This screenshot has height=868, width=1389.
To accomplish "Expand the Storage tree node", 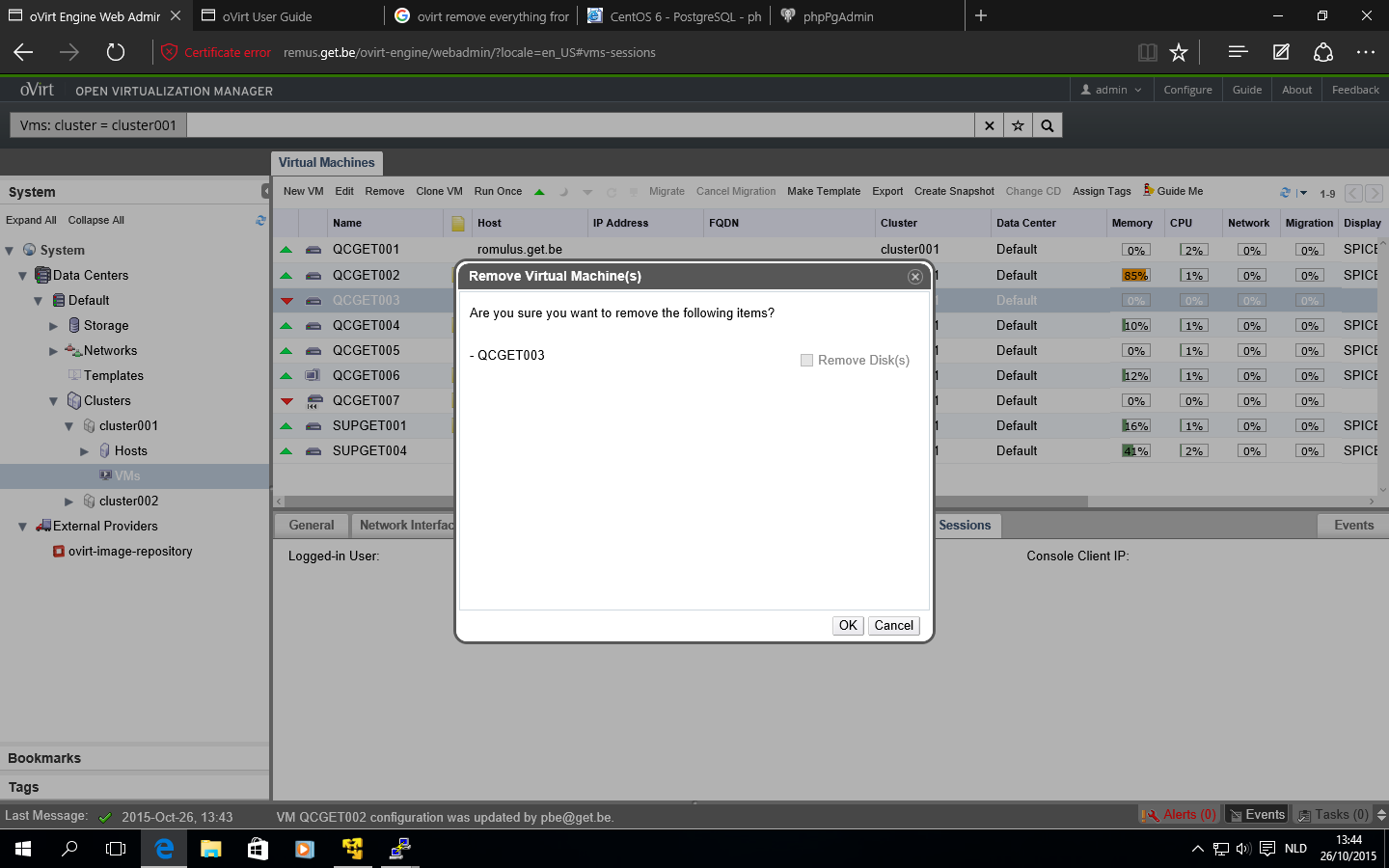I will 53,326.
